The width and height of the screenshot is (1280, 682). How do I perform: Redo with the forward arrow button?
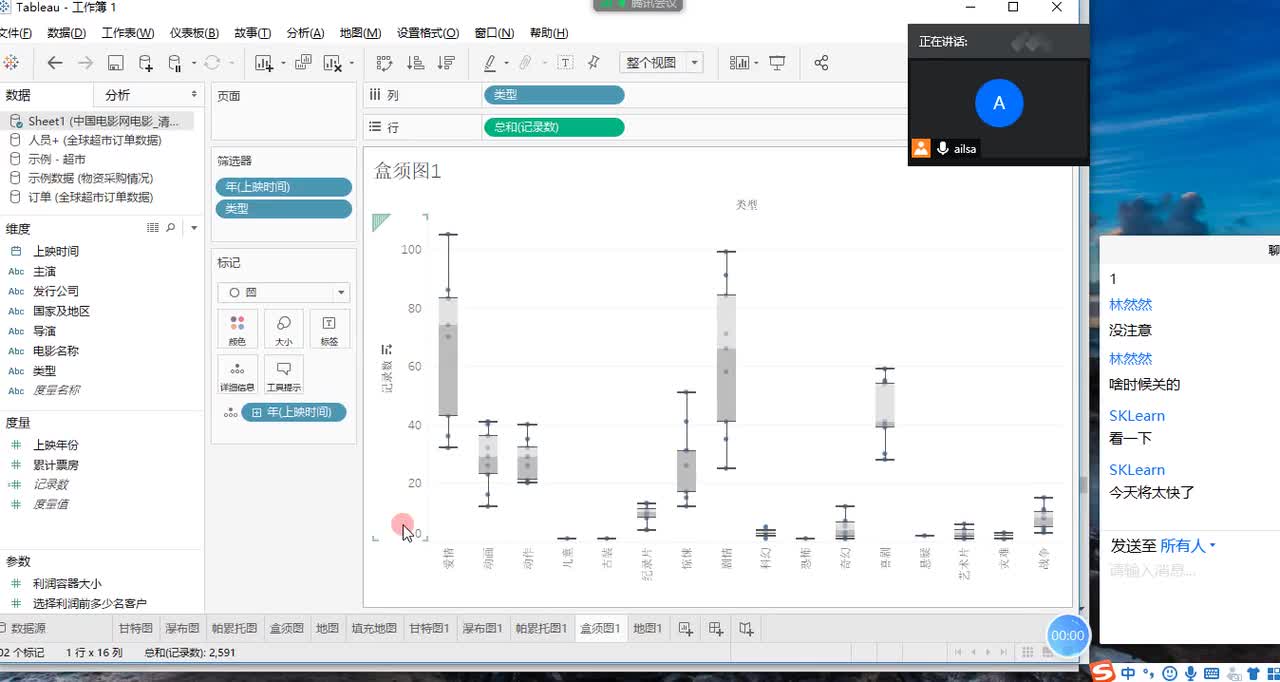click(x=86, y=63)
